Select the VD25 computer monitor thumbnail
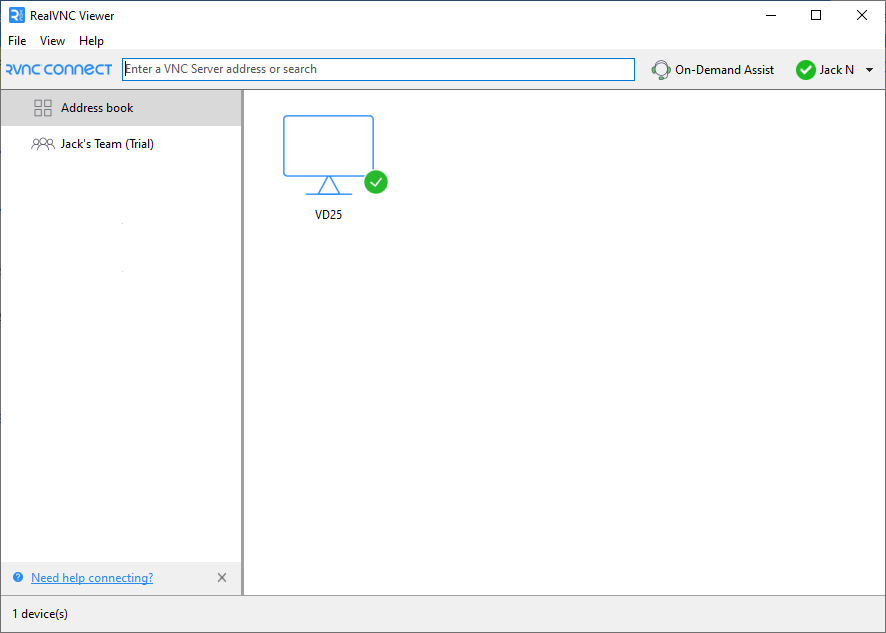This screenshot has width=886, height=633. coord(328,155)
